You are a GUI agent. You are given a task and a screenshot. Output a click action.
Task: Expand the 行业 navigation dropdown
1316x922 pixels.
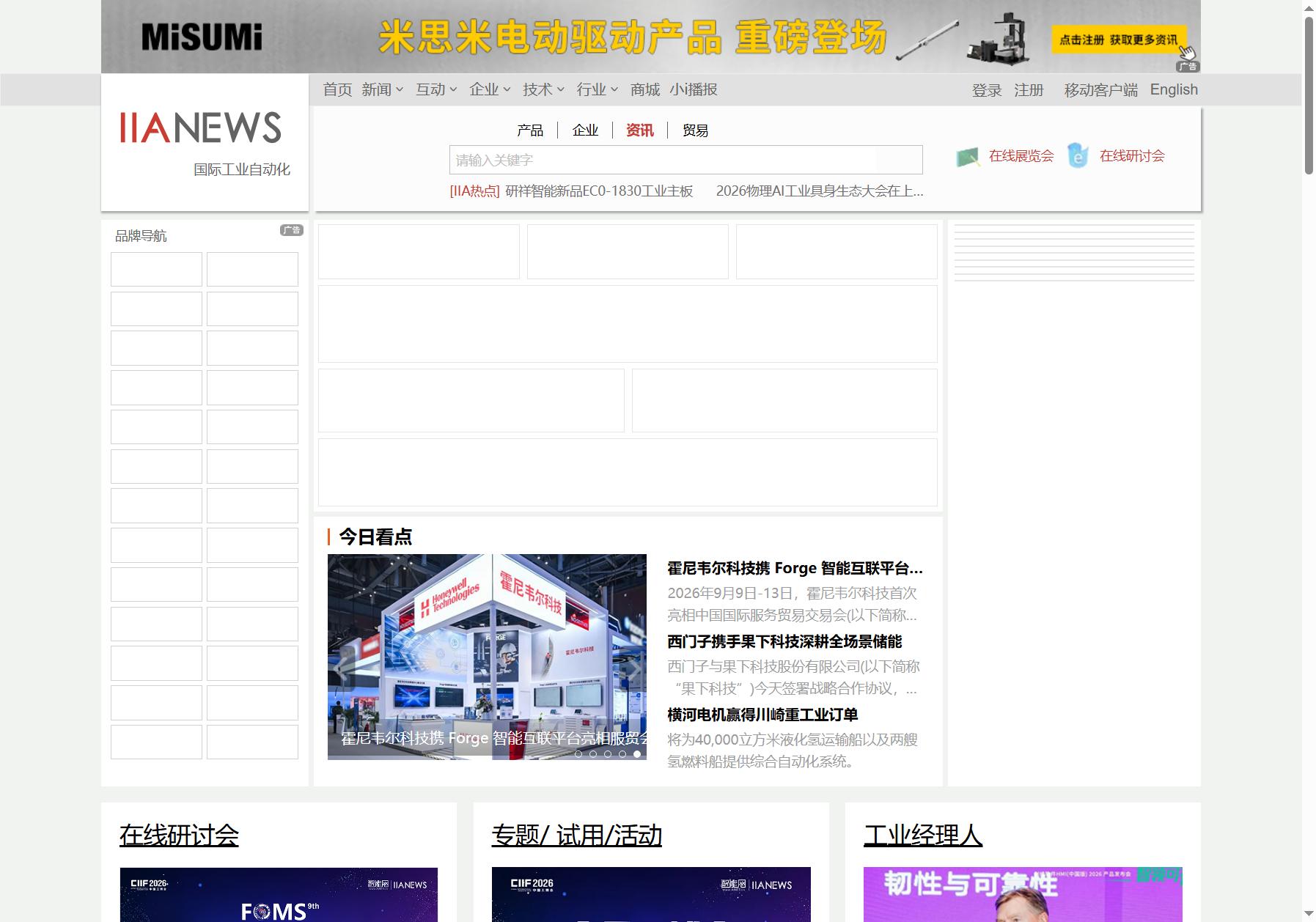coord(597,89)
